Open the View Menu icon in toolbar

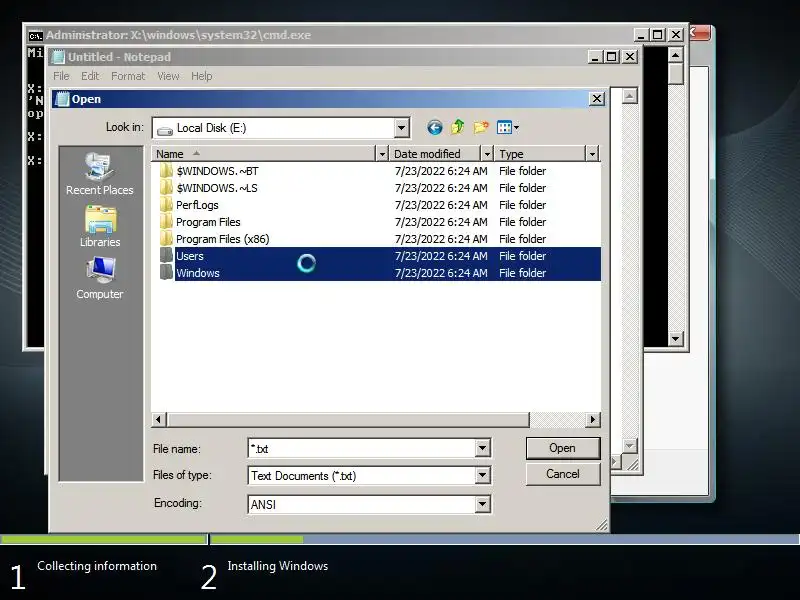click(x=504, y=128)
